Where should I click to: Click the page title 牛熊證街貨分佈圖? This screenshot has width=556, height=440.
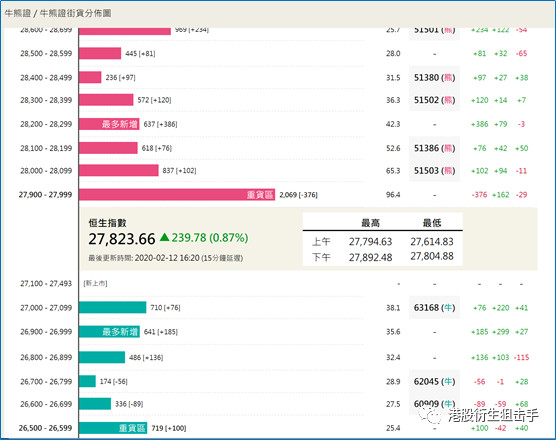(76, 13)
